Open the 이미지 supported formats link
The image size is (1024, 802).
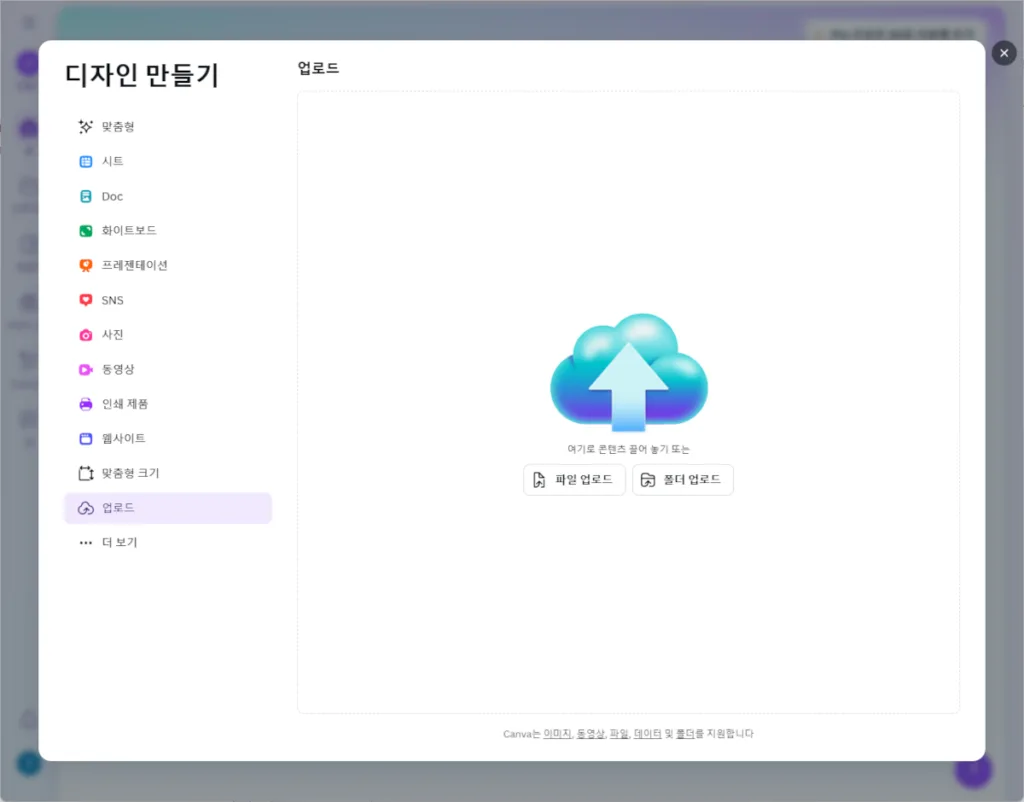tap(557, 734)
